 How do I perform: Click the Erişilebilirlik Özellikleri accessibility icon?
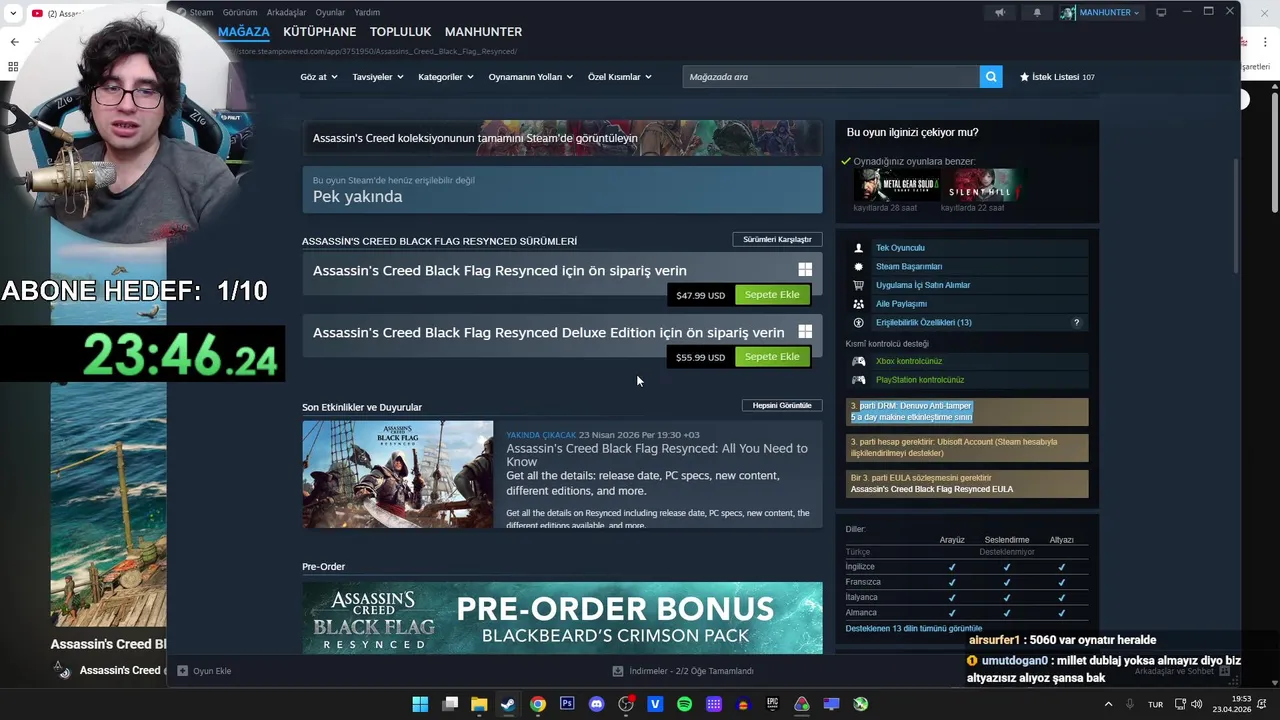tap(858, 323)
